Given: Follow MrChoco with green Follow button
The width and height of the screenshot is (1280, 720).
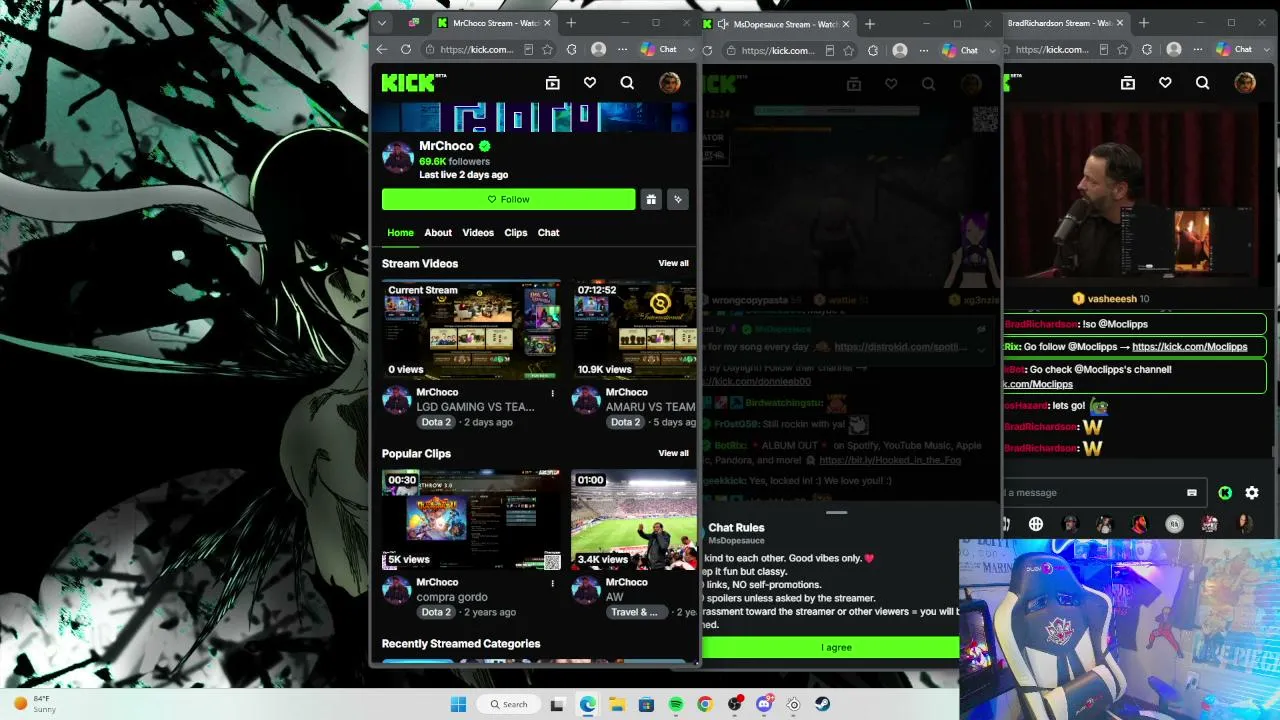Looking at the screenshot, I should [x=508, y=199].
